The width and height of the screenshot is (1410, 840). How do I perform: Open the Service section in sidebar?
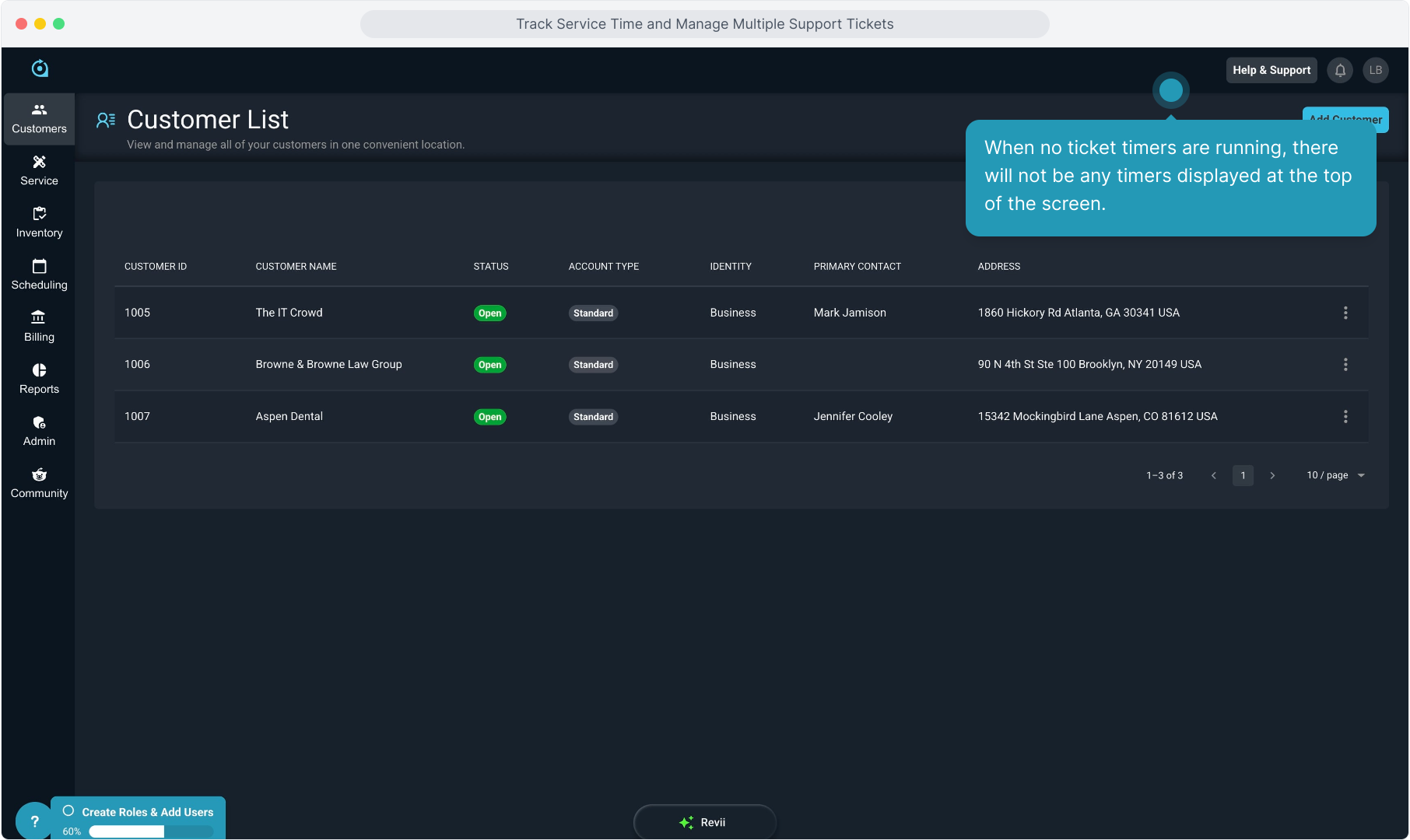[x=39, y=170]
